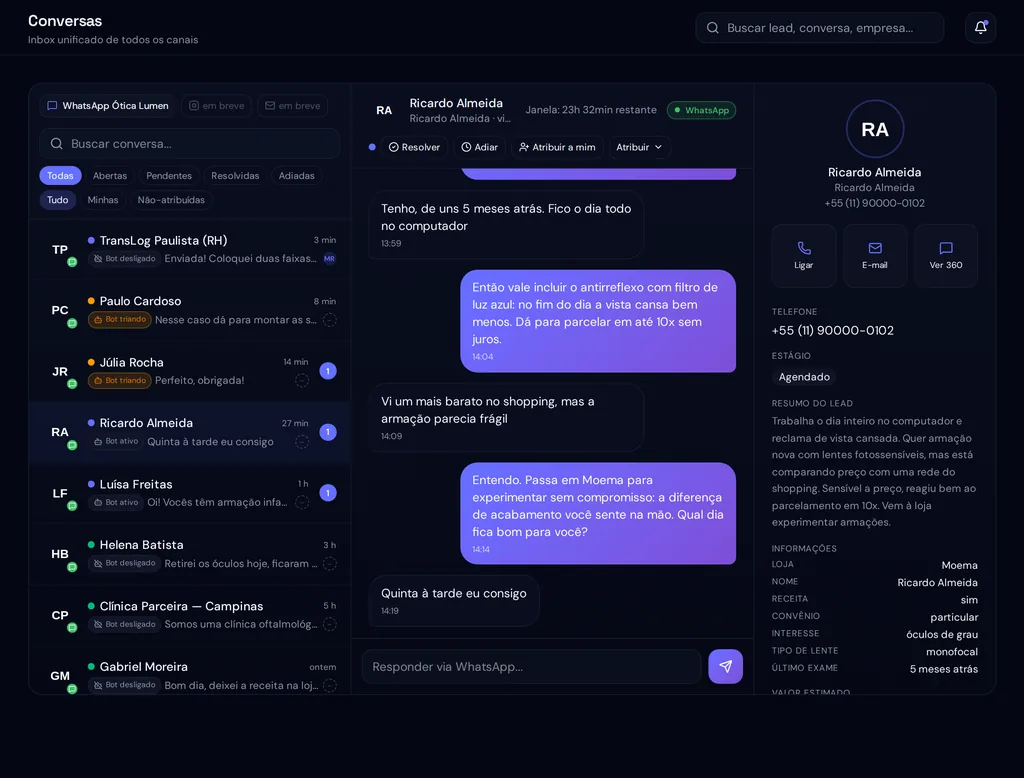The image size is (1024, 778).
Task: Click unread badge on Ricardo Almeida row
Action: tap(328, 432)
